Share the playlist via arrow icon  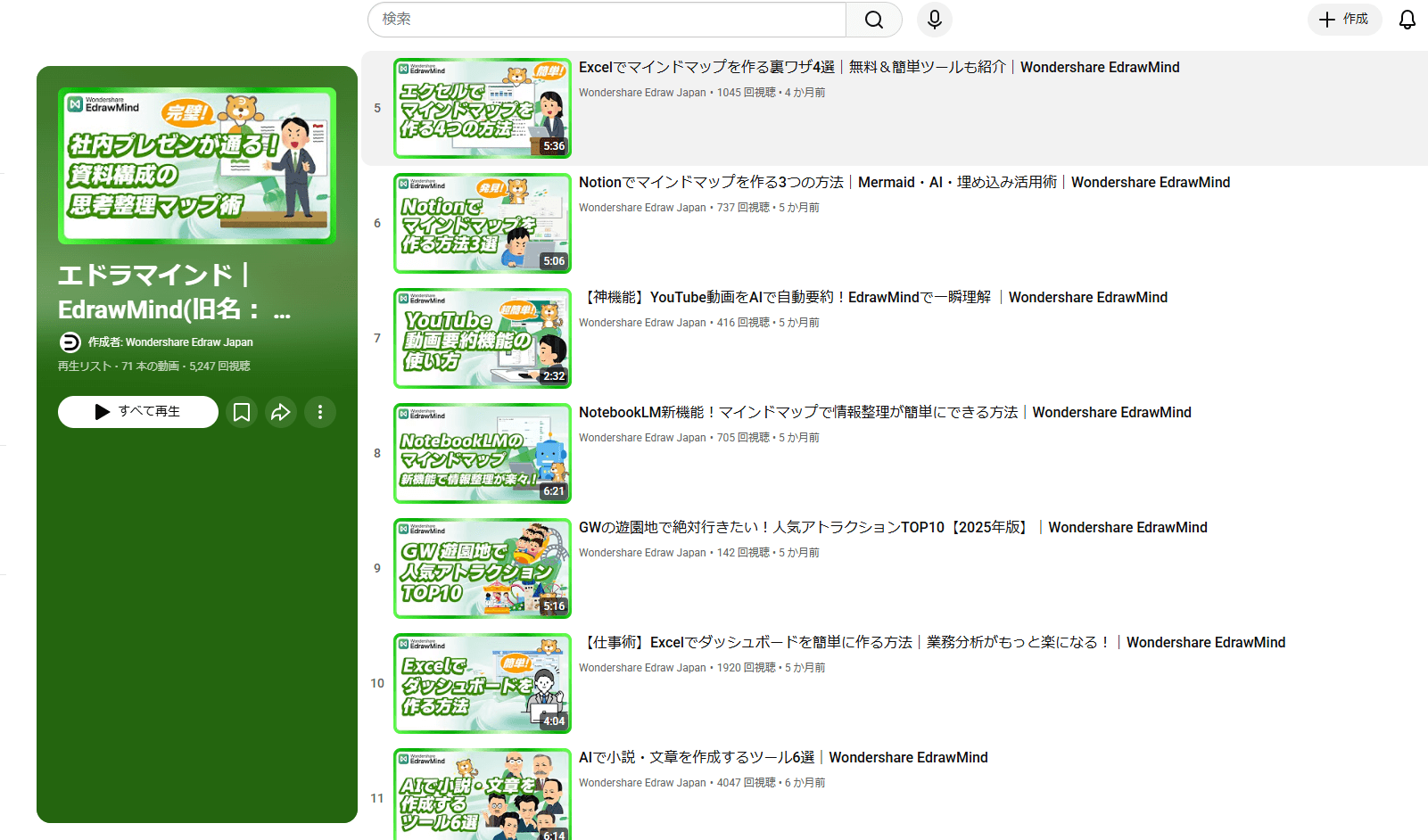coord(281,412)
